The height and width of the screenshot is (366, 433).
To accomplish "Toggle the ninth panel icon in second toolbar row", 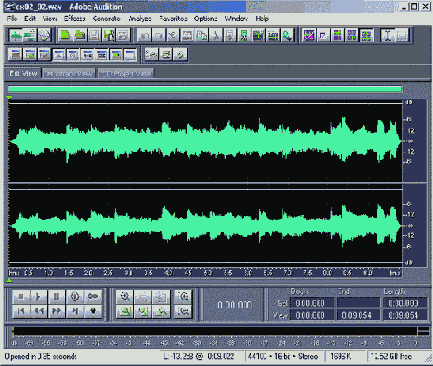I will coord(130,54).
